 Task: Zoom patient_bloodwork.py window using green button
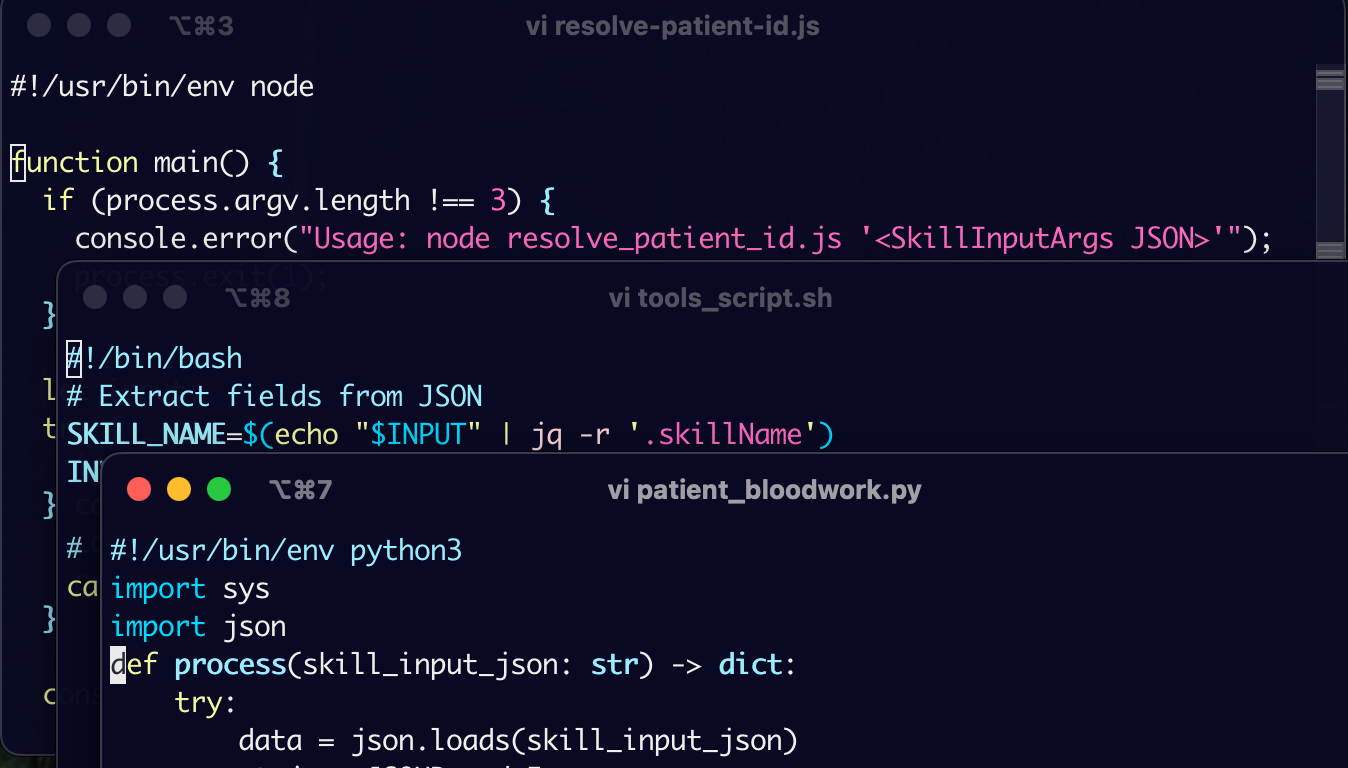point(219,489)
